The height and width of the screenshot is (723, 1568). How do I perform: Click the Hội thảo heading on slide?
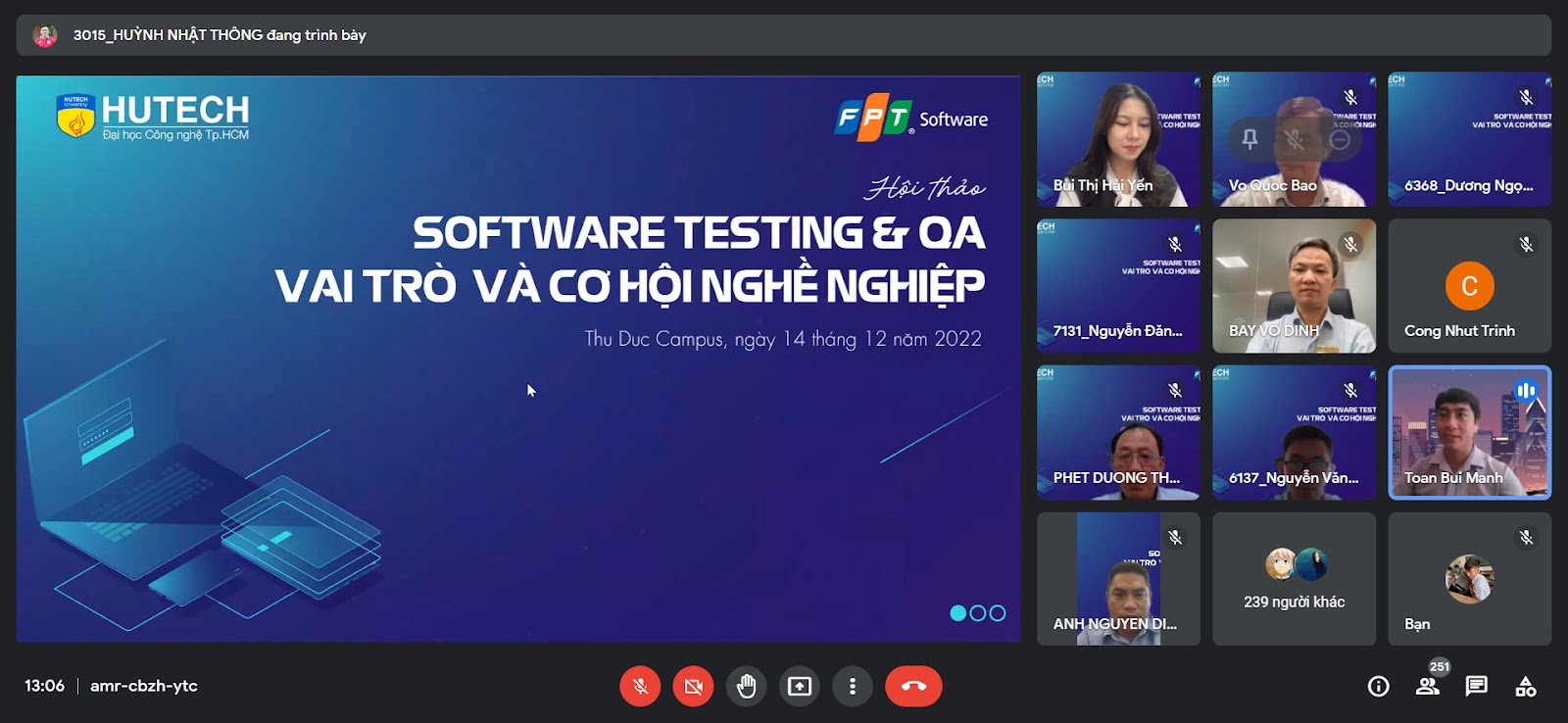click(x=924, y=187)
